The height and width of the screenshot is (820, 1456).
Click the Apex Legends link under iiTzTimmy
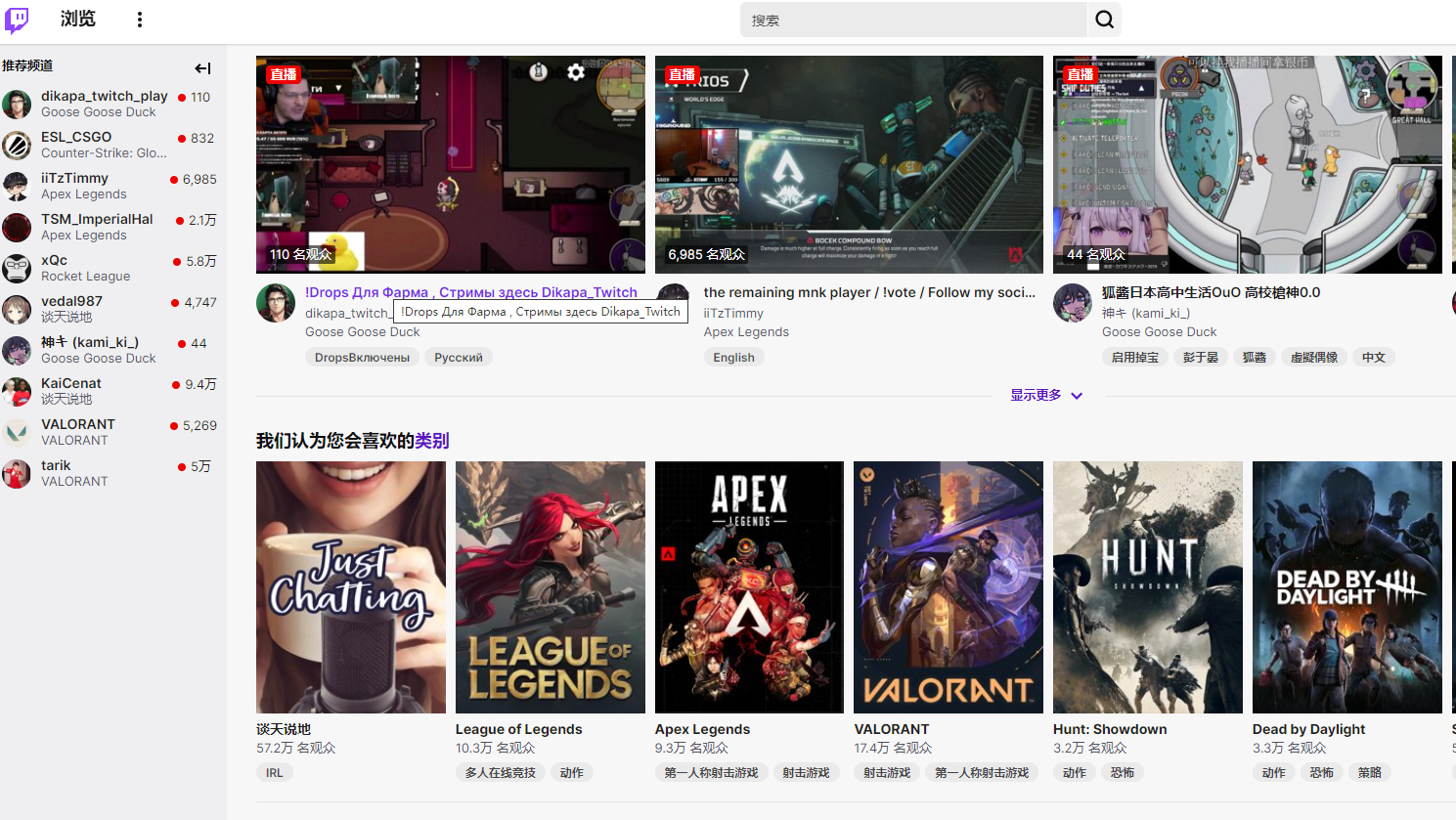point(746,332)
